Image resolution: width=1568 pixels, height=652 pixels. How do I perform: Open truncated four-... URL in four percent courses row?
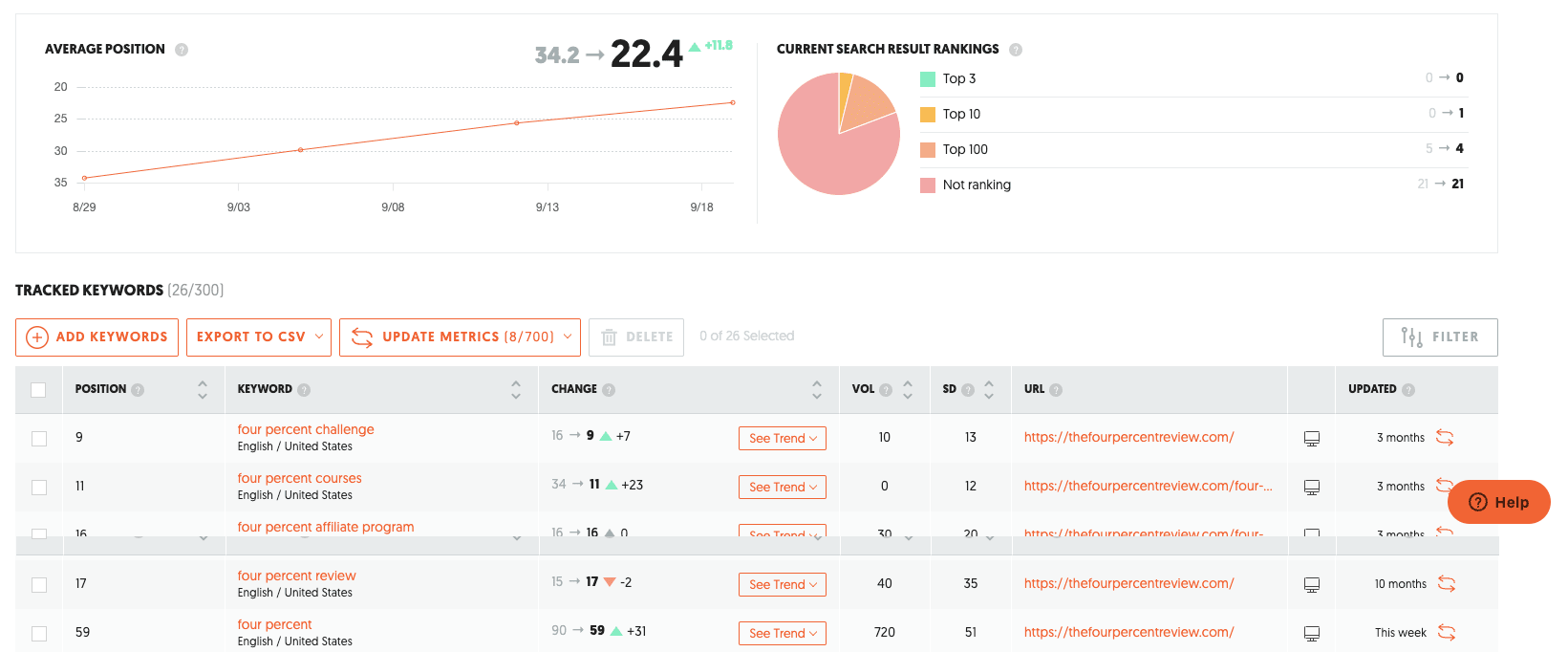click(x=1148, y=487)
